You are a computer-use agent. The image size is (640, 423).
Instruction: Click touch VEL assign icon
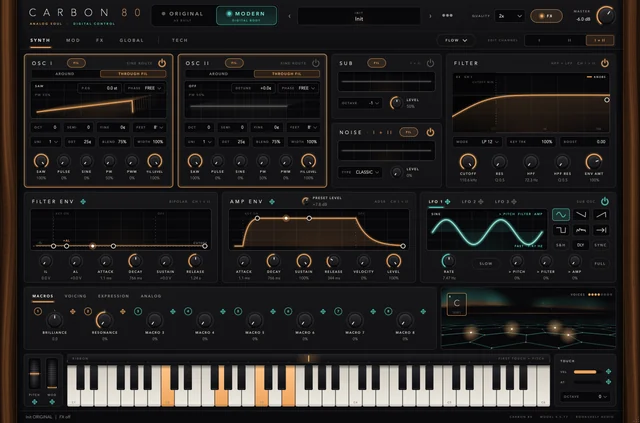point(609,372)
